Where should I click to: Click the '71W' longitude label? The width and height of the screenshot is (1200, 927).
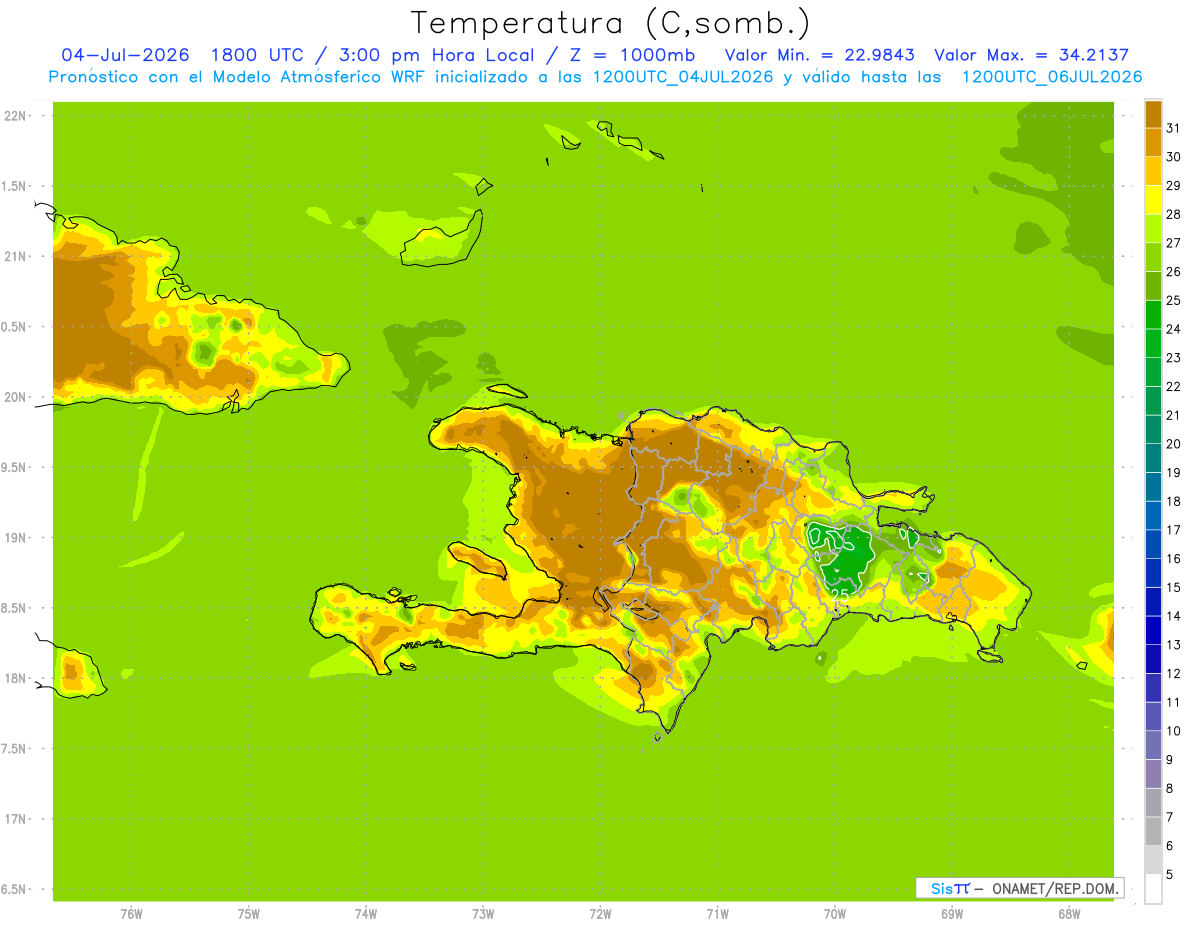pos(717,913)
